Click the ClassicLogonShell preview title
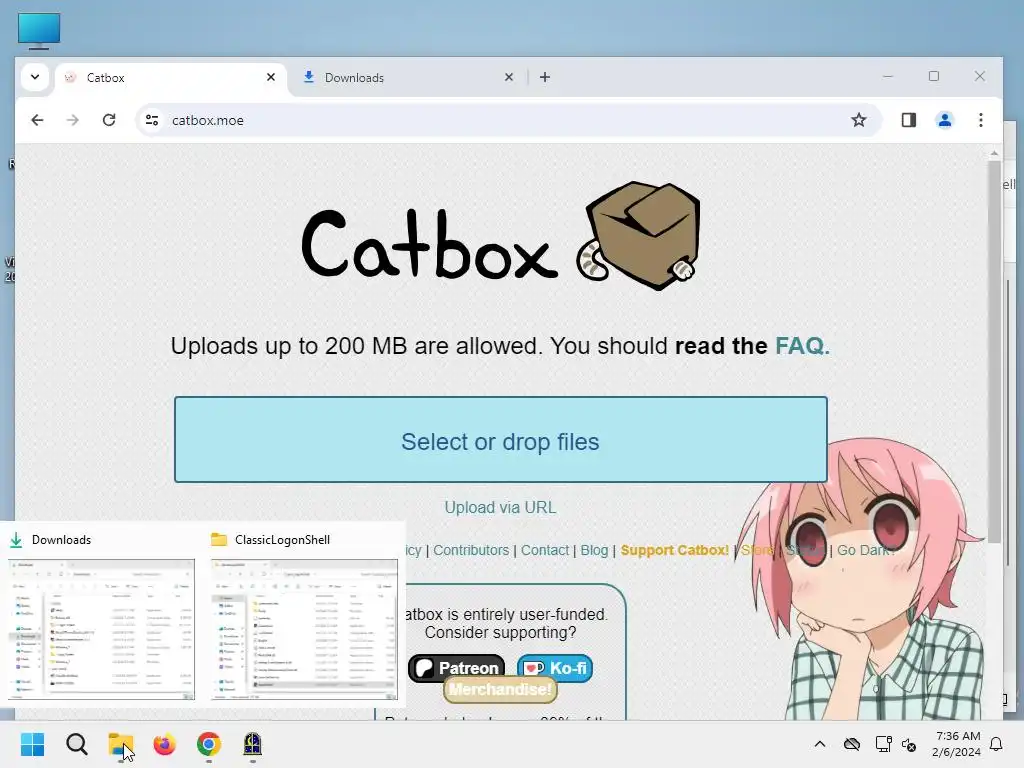This screenshot has width=1024, height=768. coord(282,540)
